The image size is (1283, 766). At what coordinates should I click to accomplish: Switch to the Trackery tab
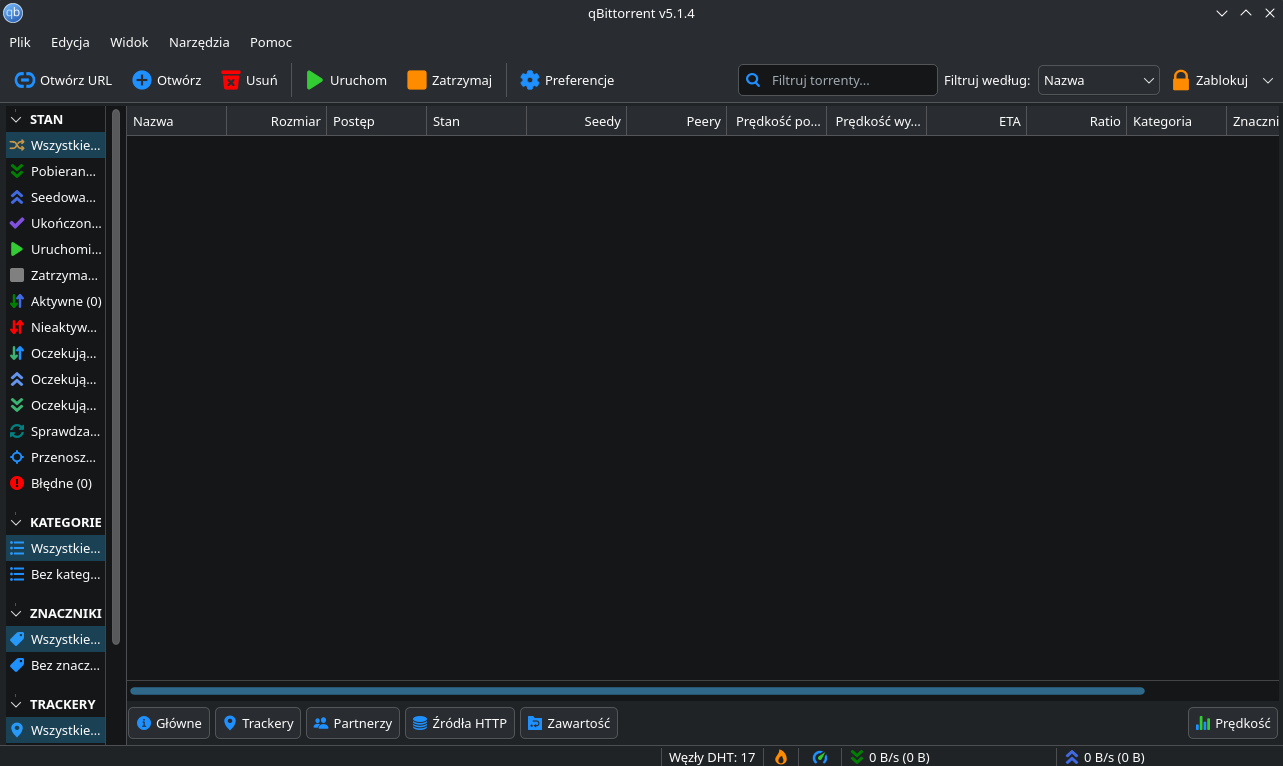coord(258,723)
